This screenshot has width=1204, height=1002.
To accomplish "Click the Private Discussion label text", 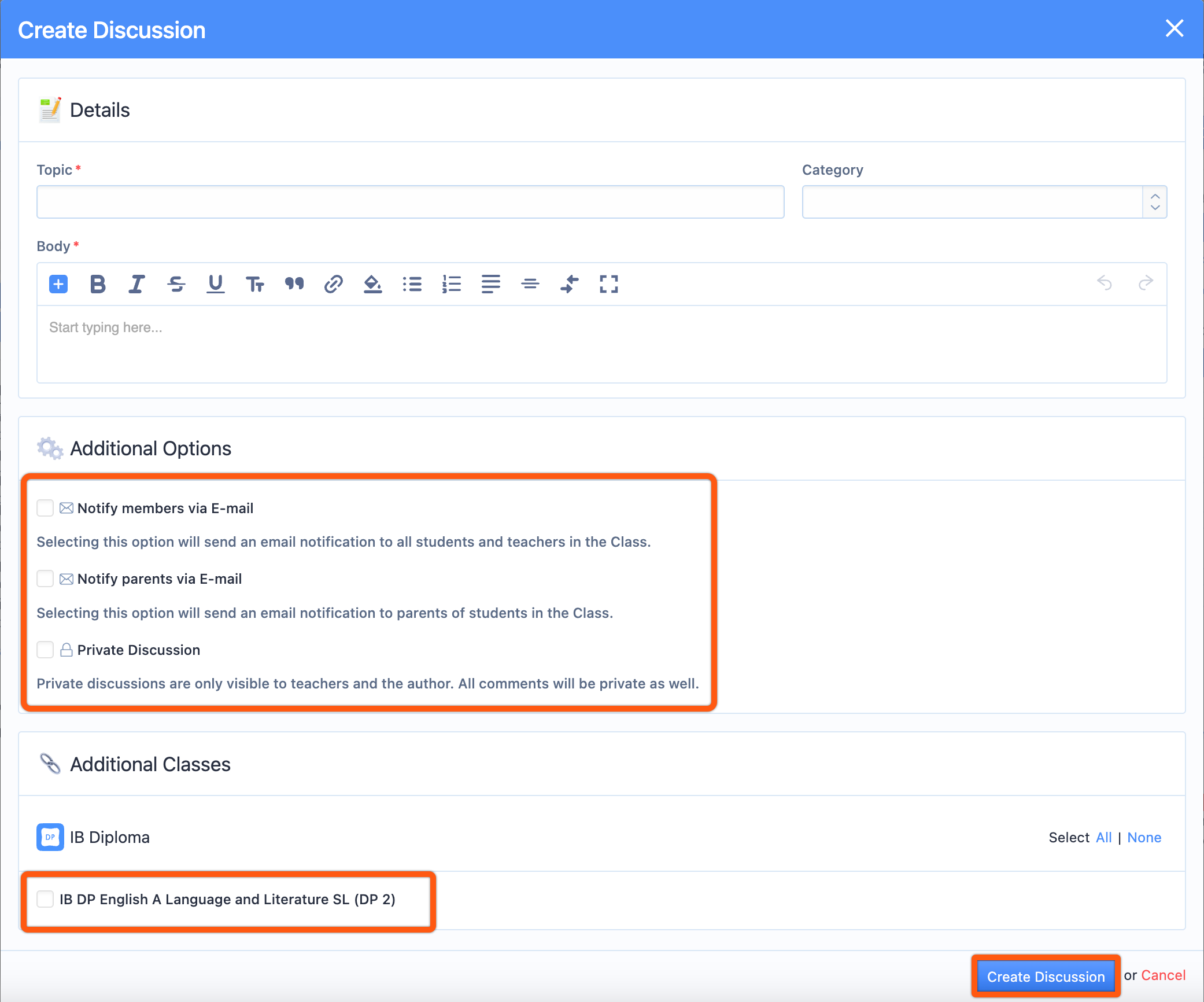I will (139, 650).
